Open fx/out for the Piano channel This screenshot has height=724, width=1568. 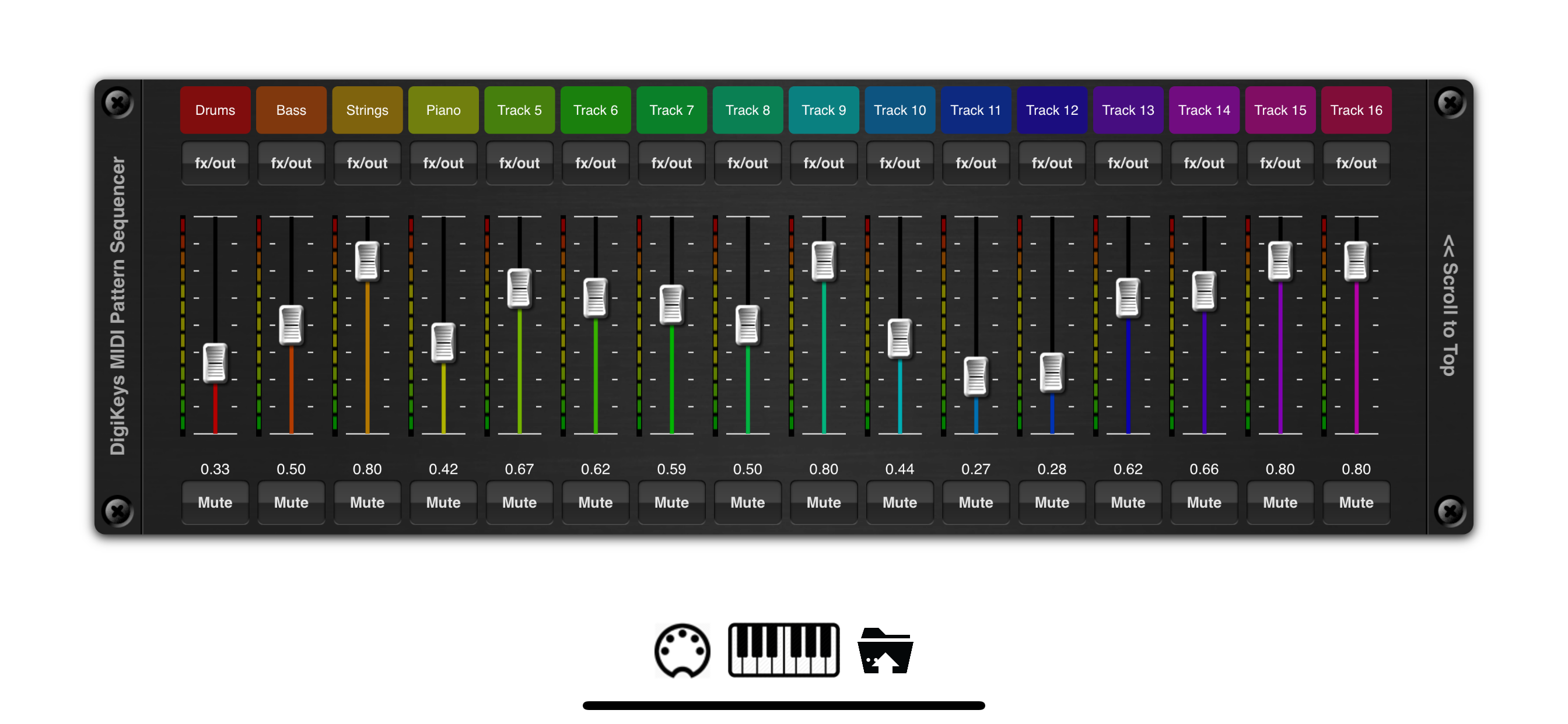[443, 163]
